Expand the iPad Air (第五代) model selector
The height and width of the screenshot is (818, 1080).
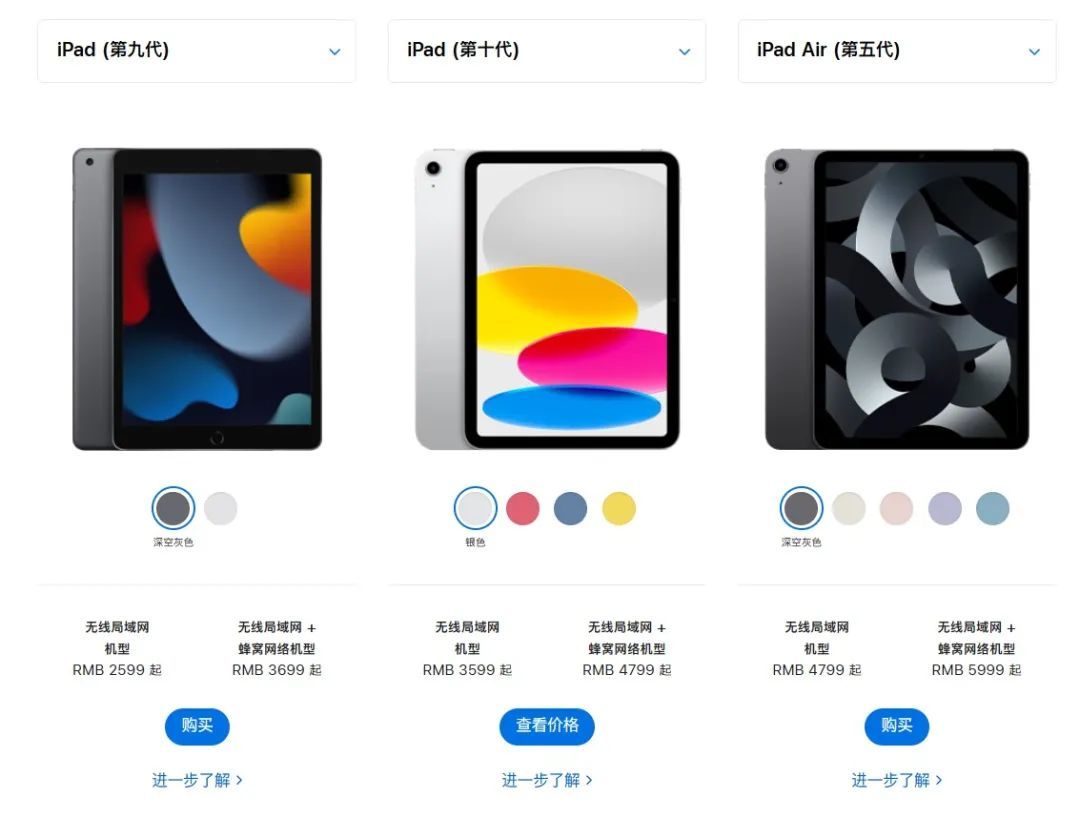tap(896, 51)
